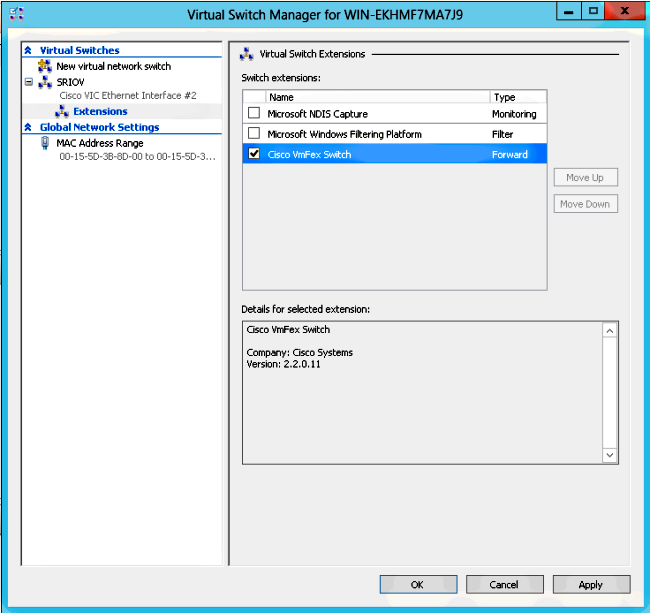Click the Virtual Switch Extensions header icon
Viewport: 650px width, 613px height.
pyautogui.click(x=247, y=54)
